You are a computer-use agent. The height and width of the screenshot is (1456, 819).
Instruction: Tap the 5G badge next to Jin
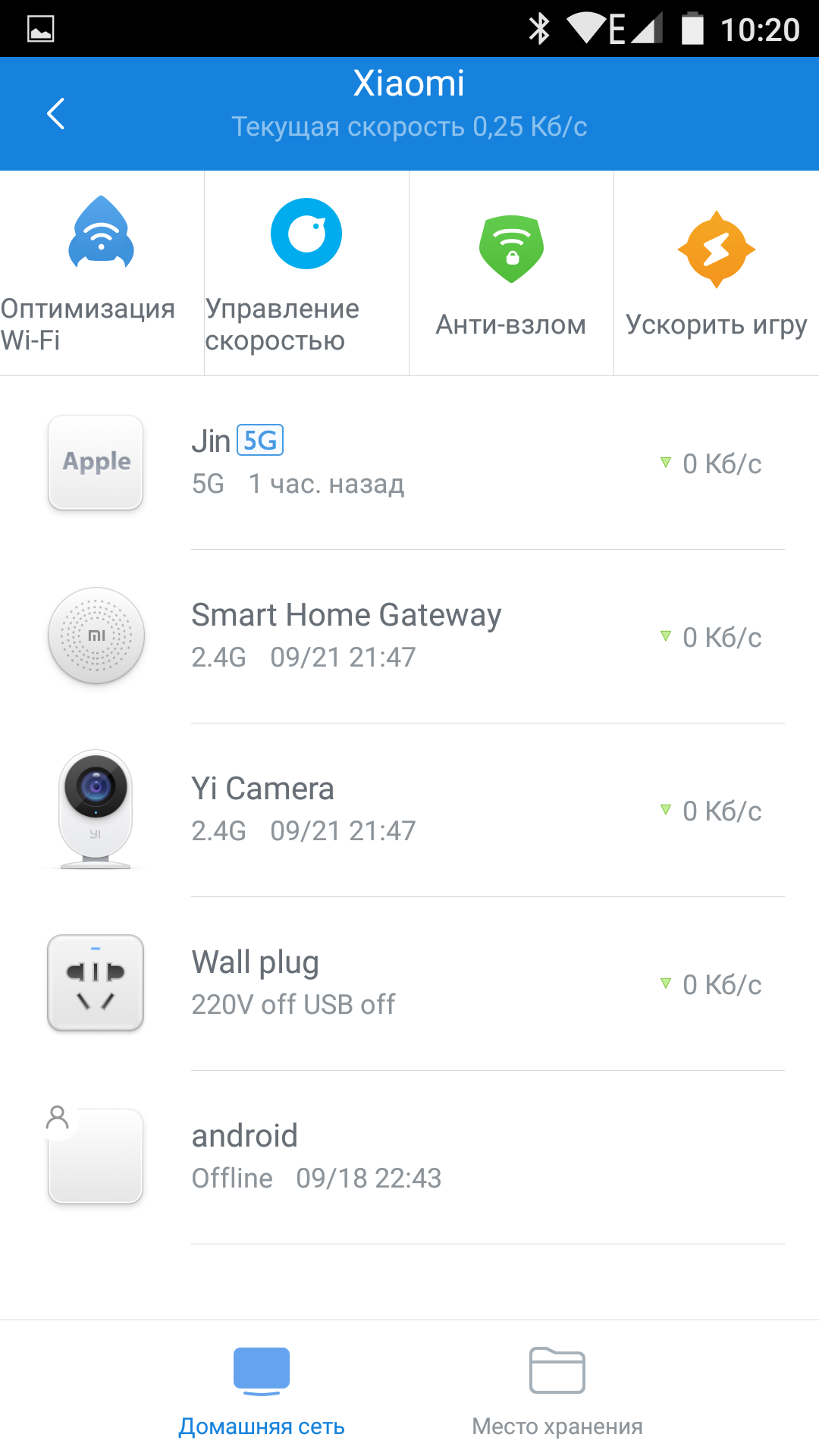260,440
